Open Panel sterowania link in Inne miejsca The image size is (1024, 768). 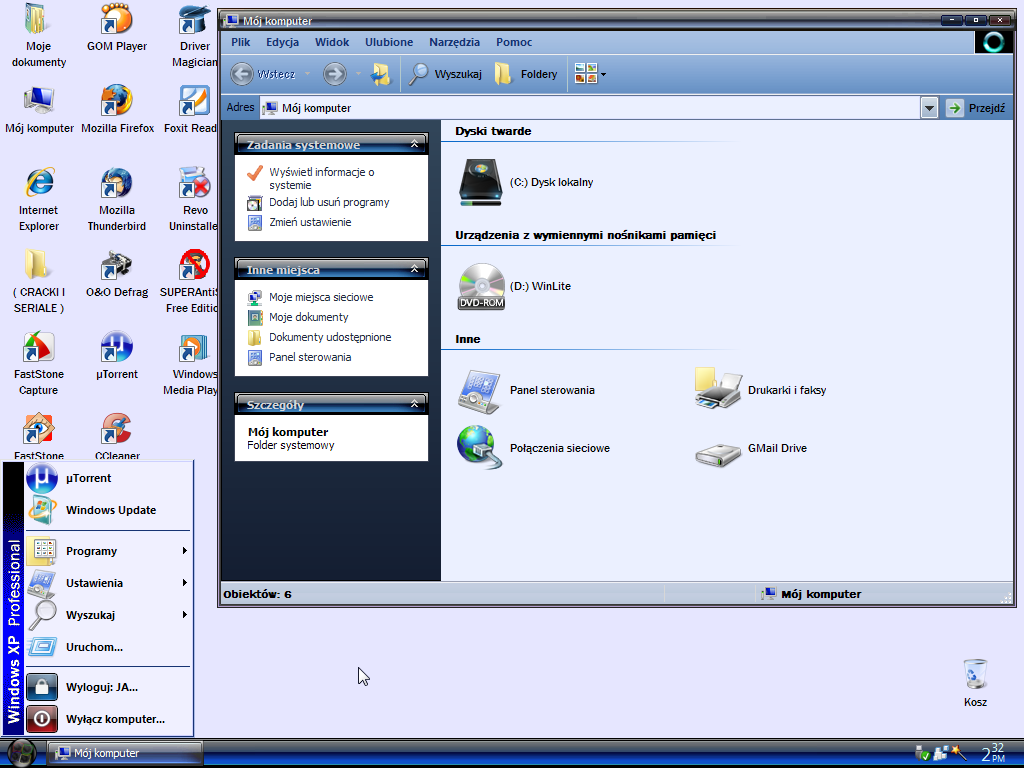tap(310, 357)
